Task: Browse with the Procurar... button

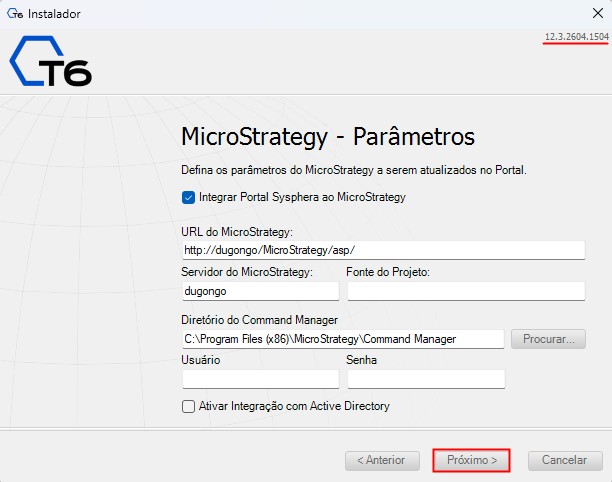Action: coord(548,339)
